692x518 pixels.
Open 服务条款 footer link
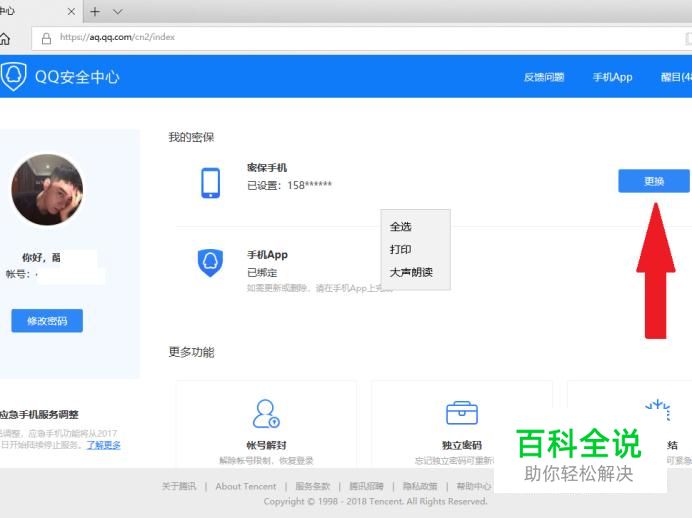(312, 486)
